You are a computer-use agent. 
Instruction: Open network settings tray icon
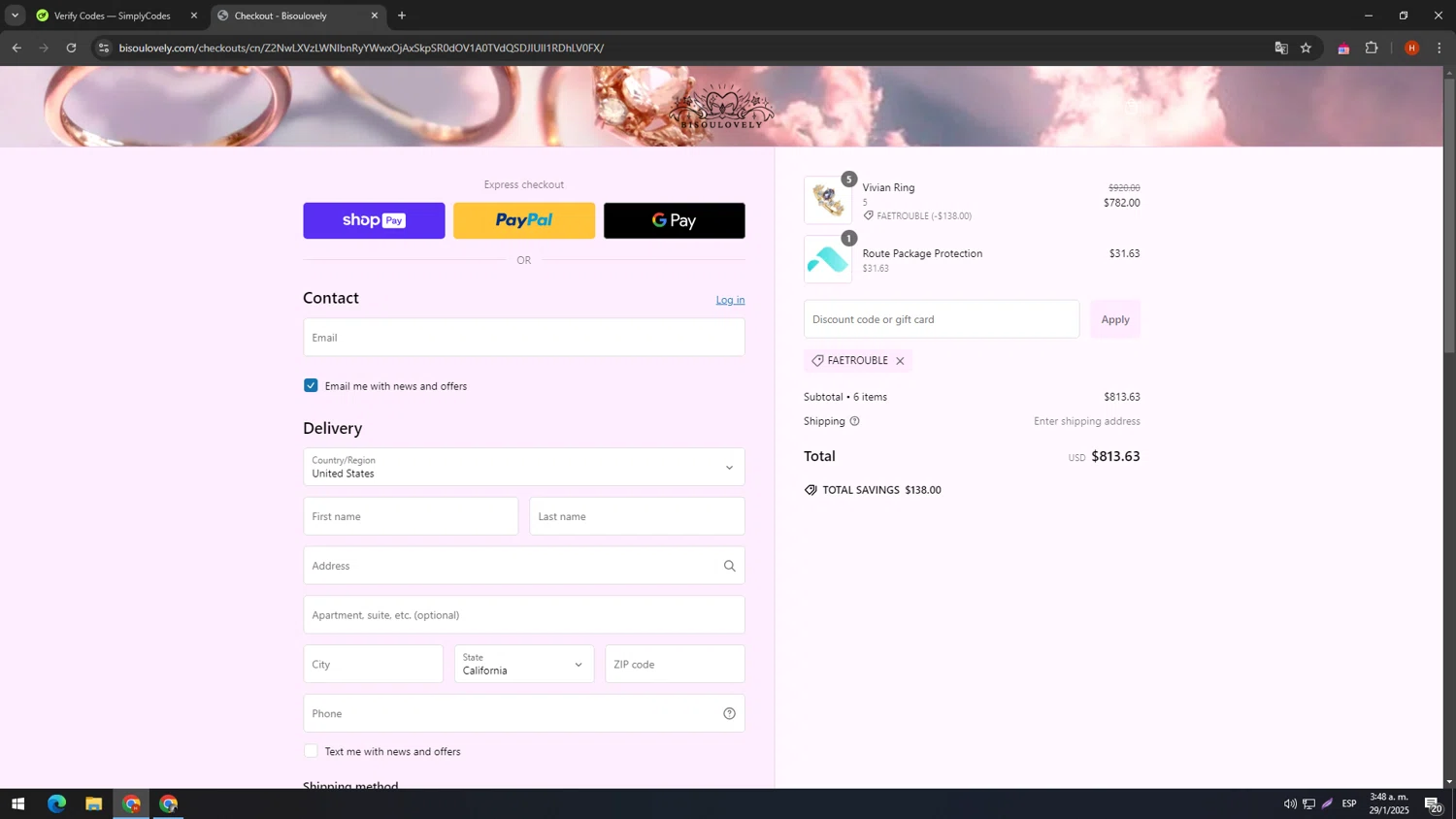point(1308,803)
